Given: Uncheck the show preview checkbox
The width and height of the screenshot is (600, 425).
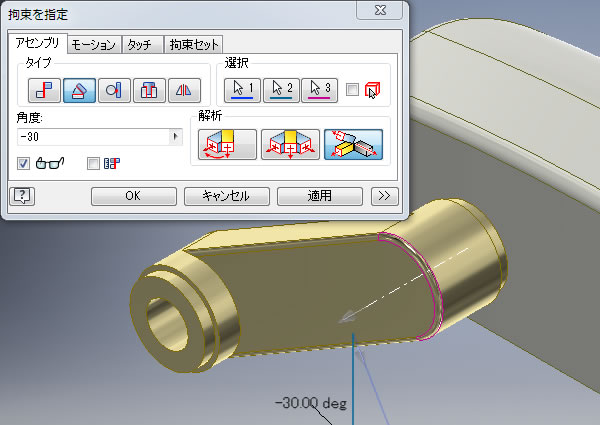Looking at the screenshot, I should pyautogui.click(x=23, y=164).
